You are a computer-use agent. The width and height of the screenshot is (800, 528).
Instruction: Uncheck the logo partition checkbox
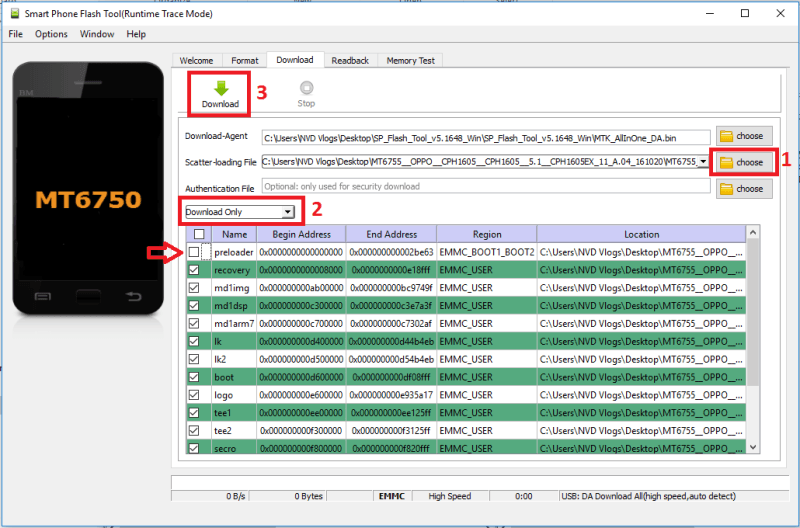pyautogui.click(x=194, y=395)
